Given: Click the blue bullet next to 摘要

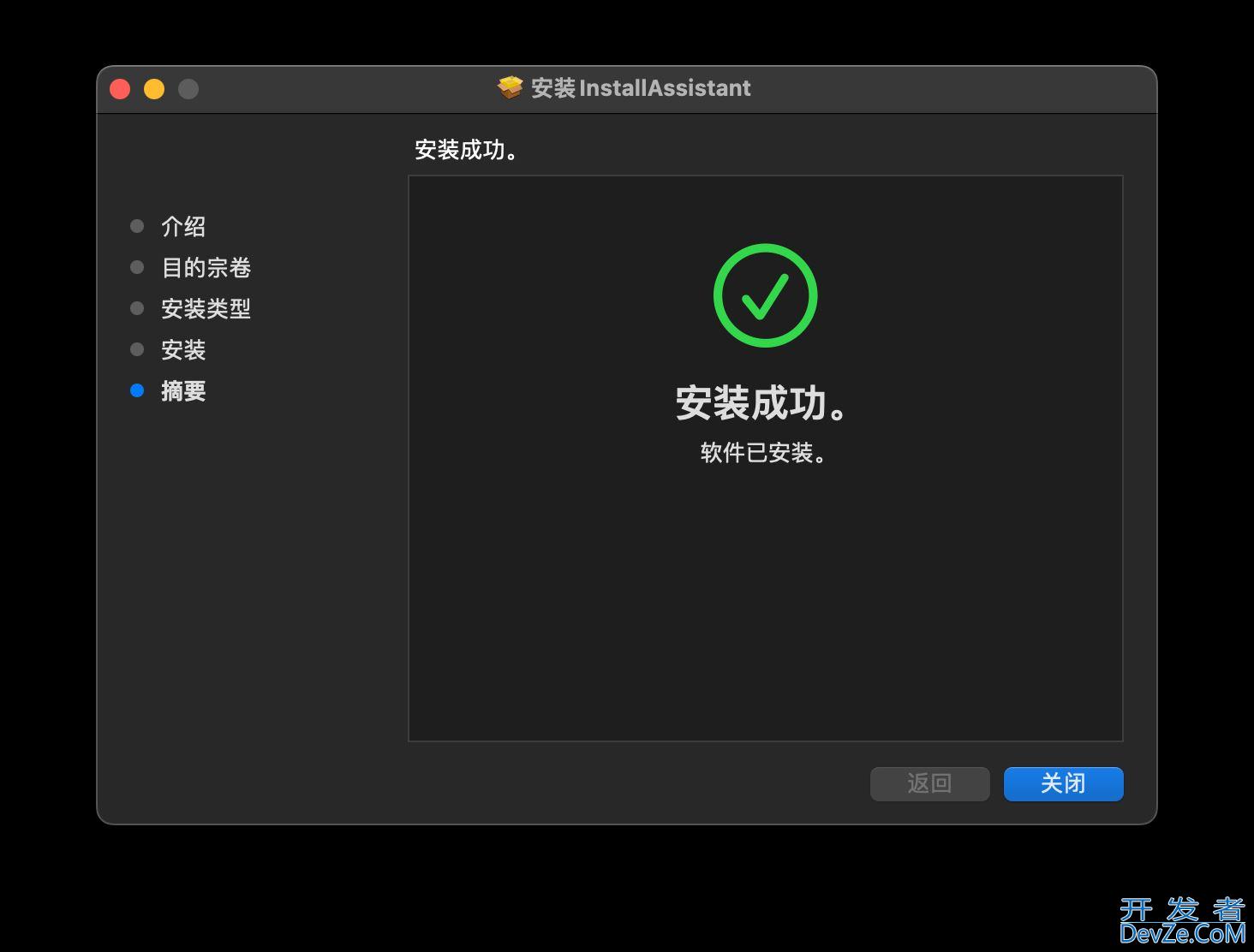Looking at the screenshot, I should pyautogui.click(x=137, y=390).
